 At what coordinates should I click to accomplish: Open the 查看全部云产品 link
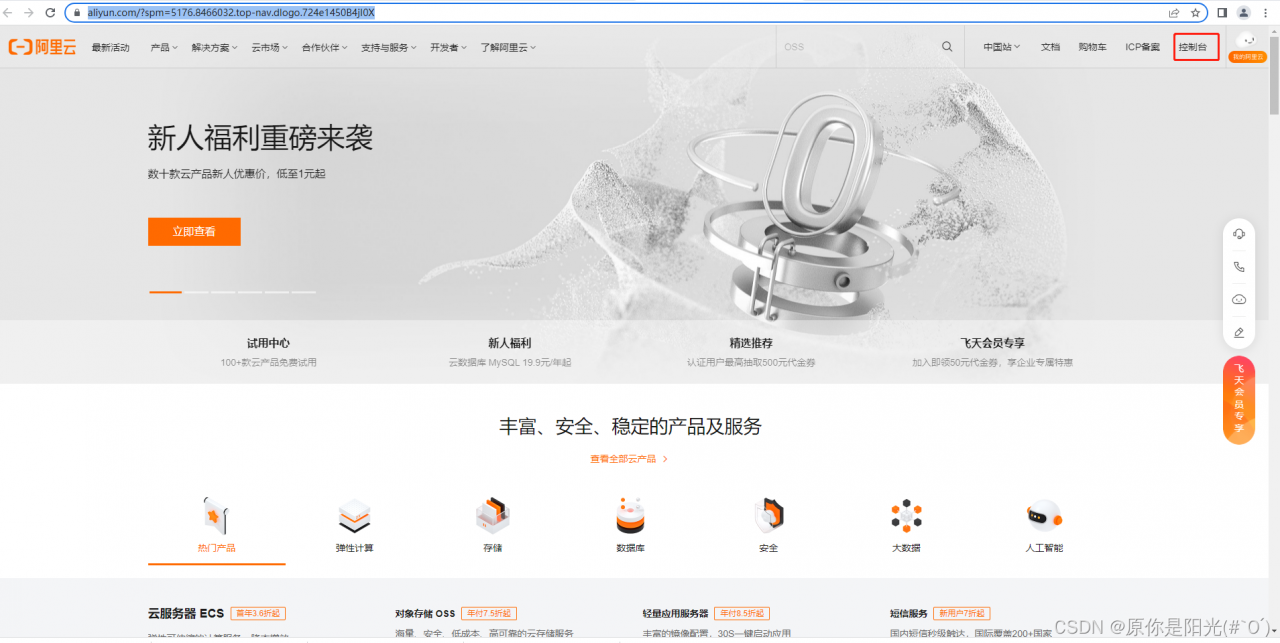pos(625,458)
